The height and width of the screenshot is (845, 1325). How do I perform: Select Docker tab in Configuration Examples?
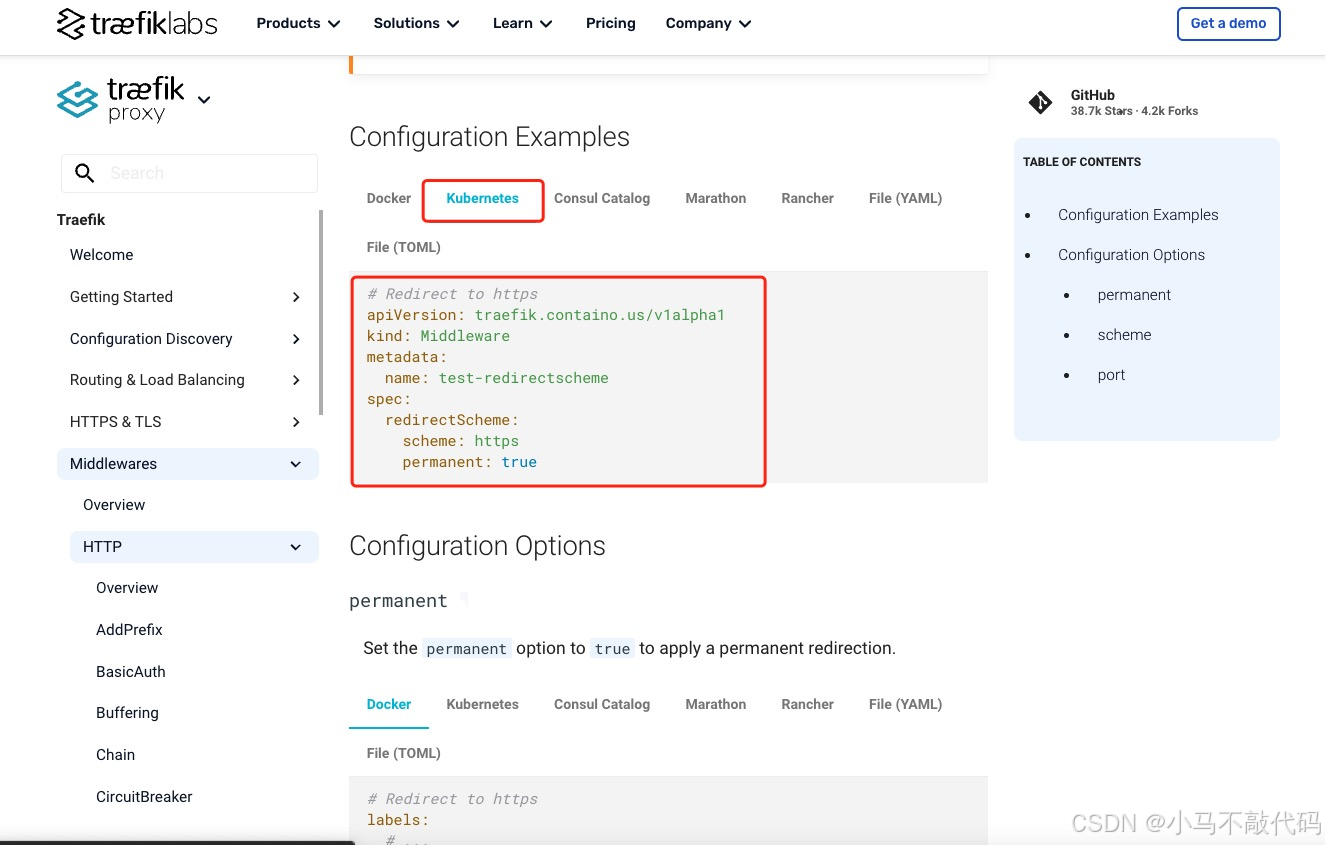coord(389,198)
